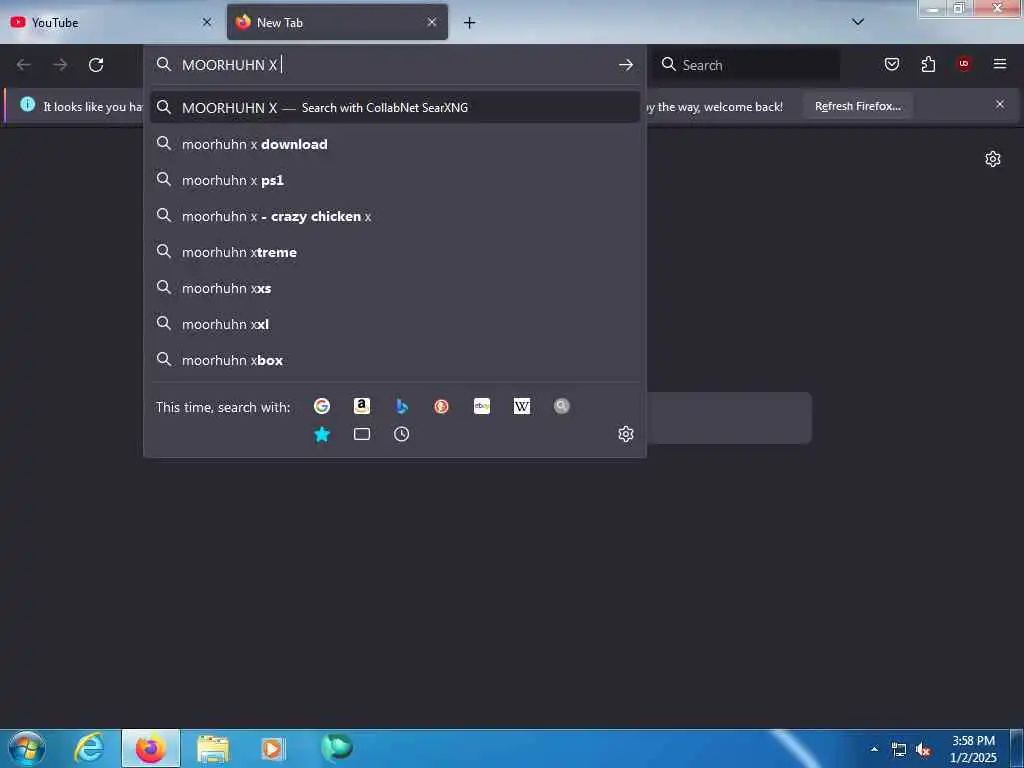Viewport: 1024px width, 768px height.
Task: Choose suggestion moorhuhn xtreme
Action: 394,252
